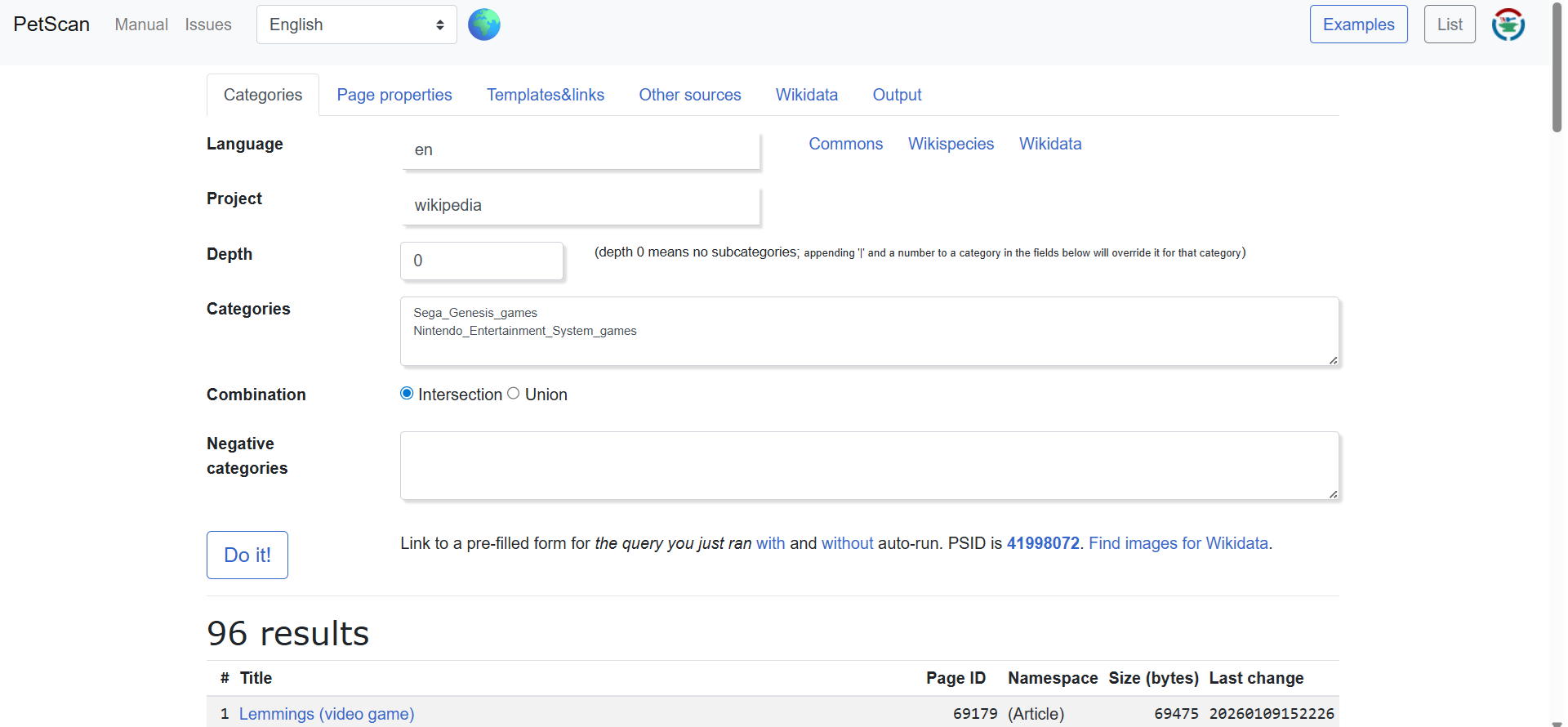Click the Depth number field

(x=482, y=261)
